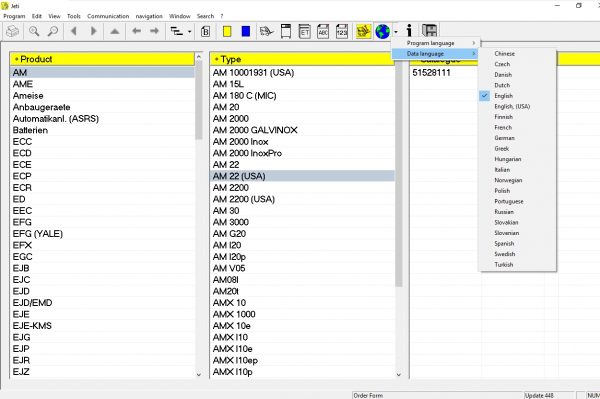Click the Type column header
This screenshot has width=600, height=399.
point(302,59)
